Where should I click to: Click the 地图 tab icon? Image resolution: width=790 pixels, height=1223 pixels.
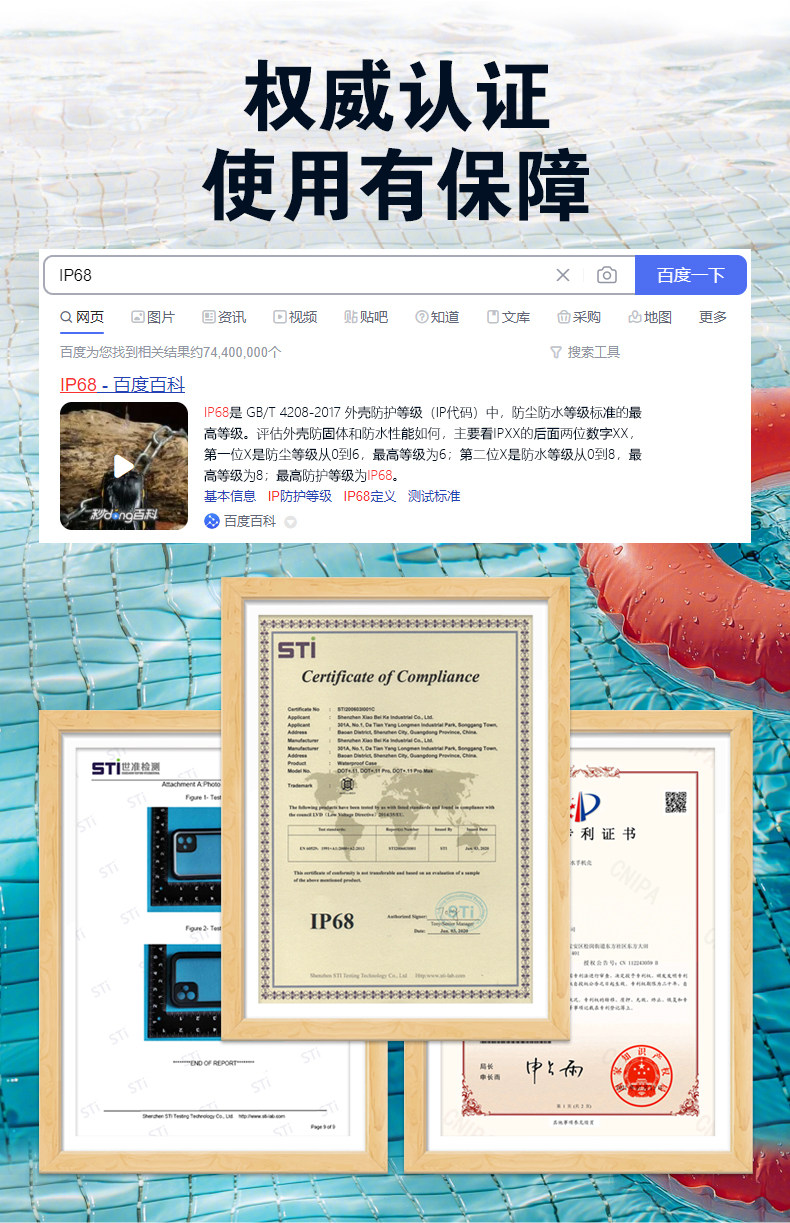pyautogui.click(x=635, y=317)
